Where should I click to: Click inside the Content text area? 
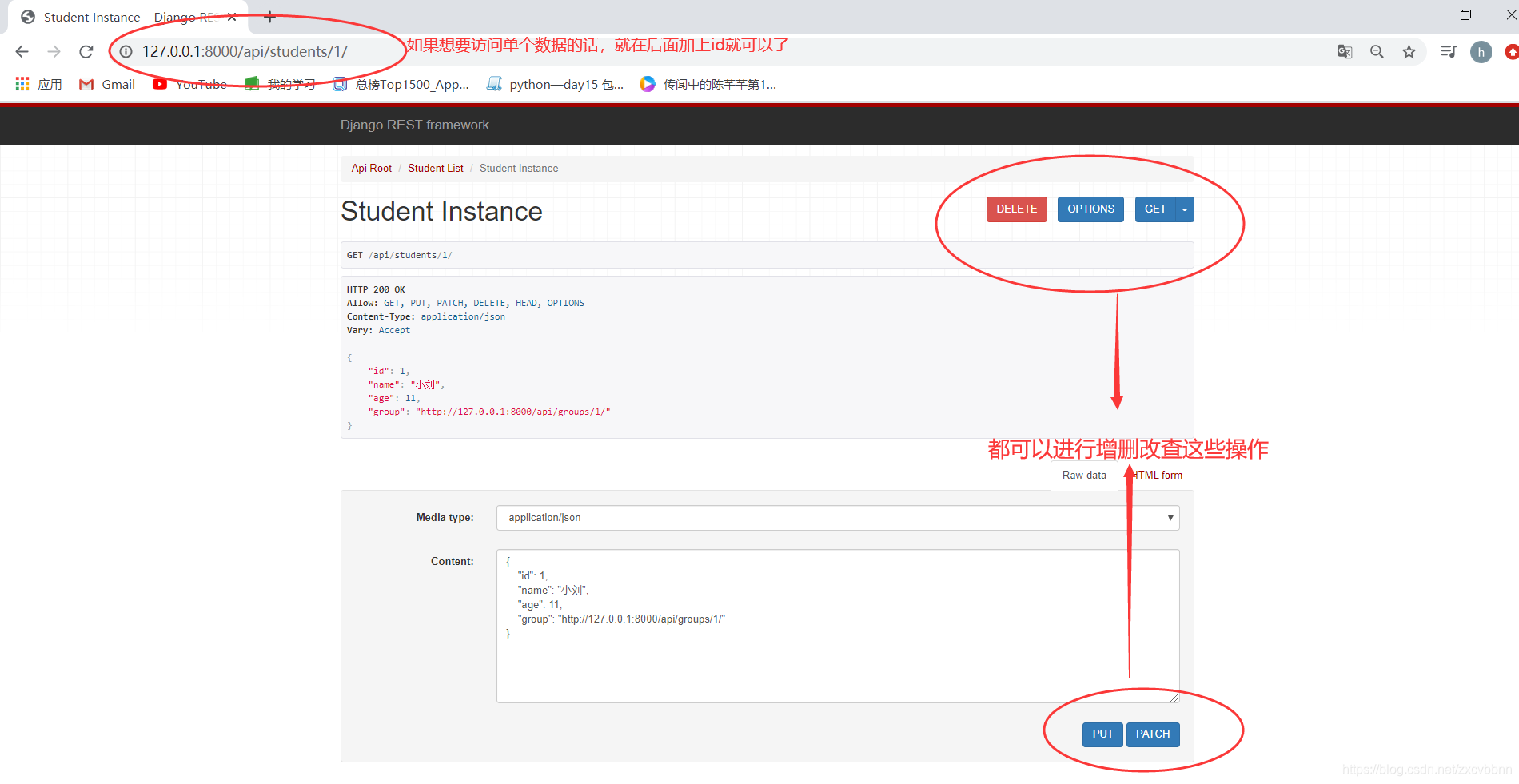[838, 626]
